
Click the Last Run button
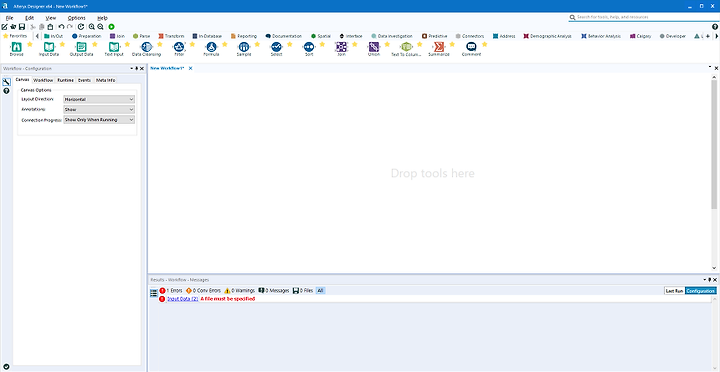pyautogui.click(x=674, y=291)
